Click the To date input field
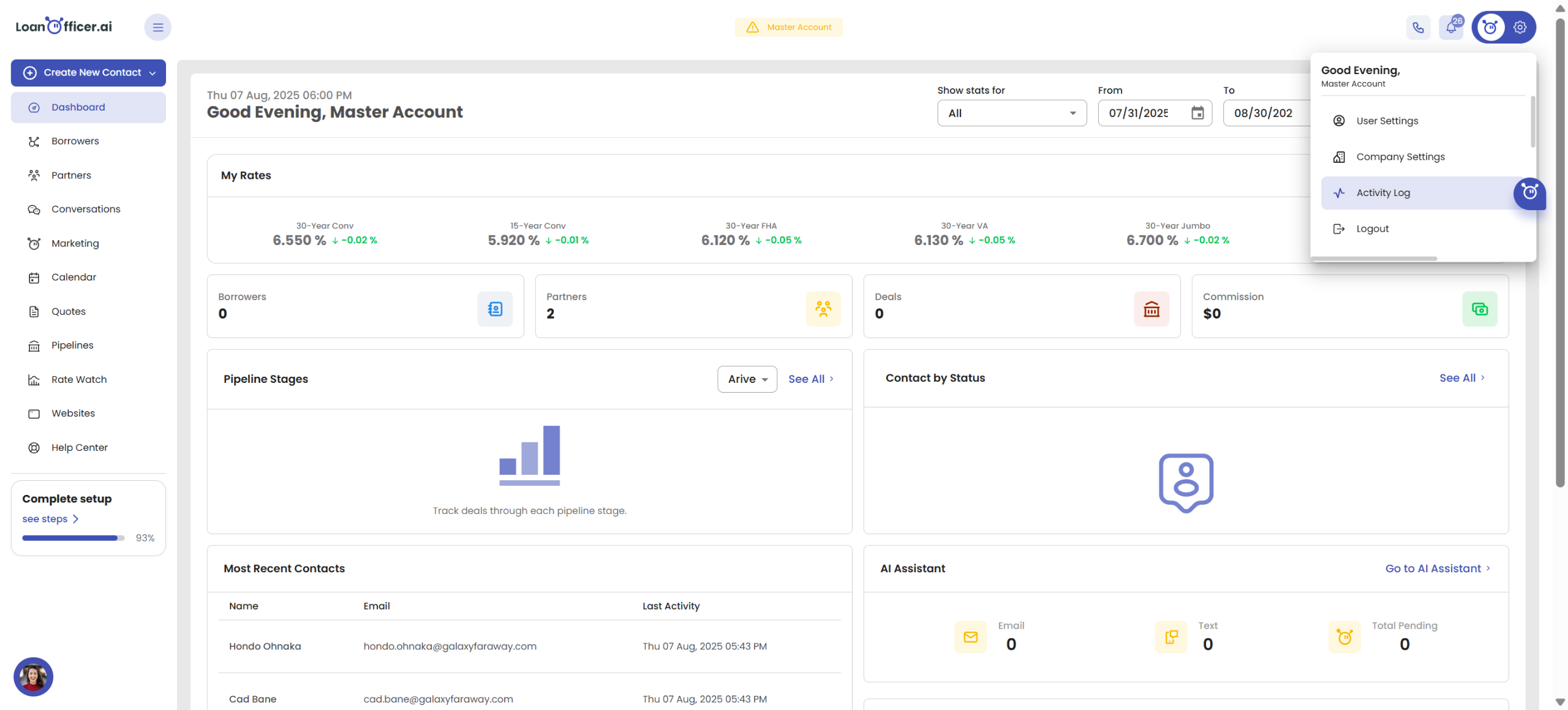 click(x=1263, y=113)
